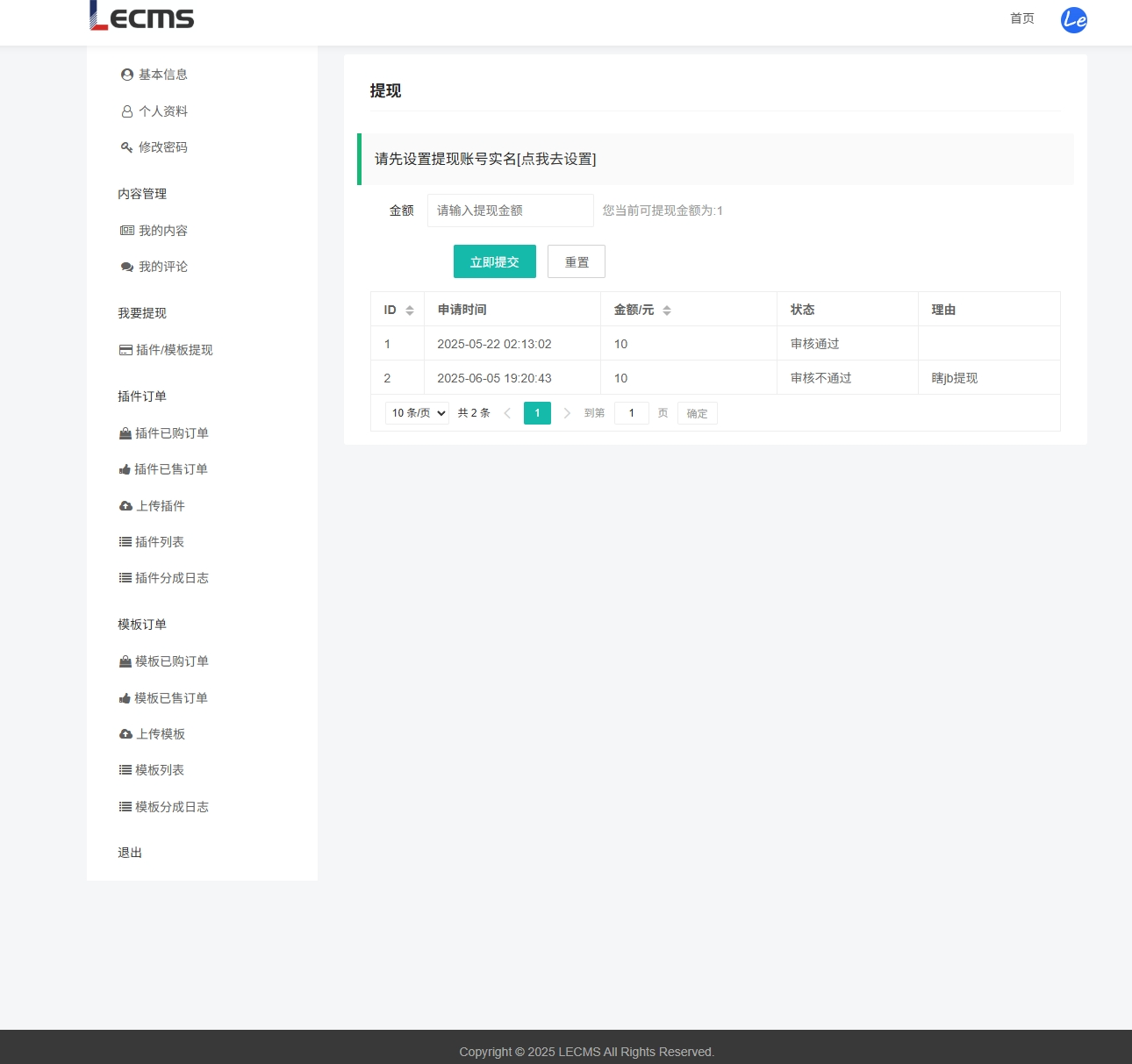Open 模板已售订单 link
Image resolution: width=1132 pixels, height=1064 pixels.
(171, 698)
